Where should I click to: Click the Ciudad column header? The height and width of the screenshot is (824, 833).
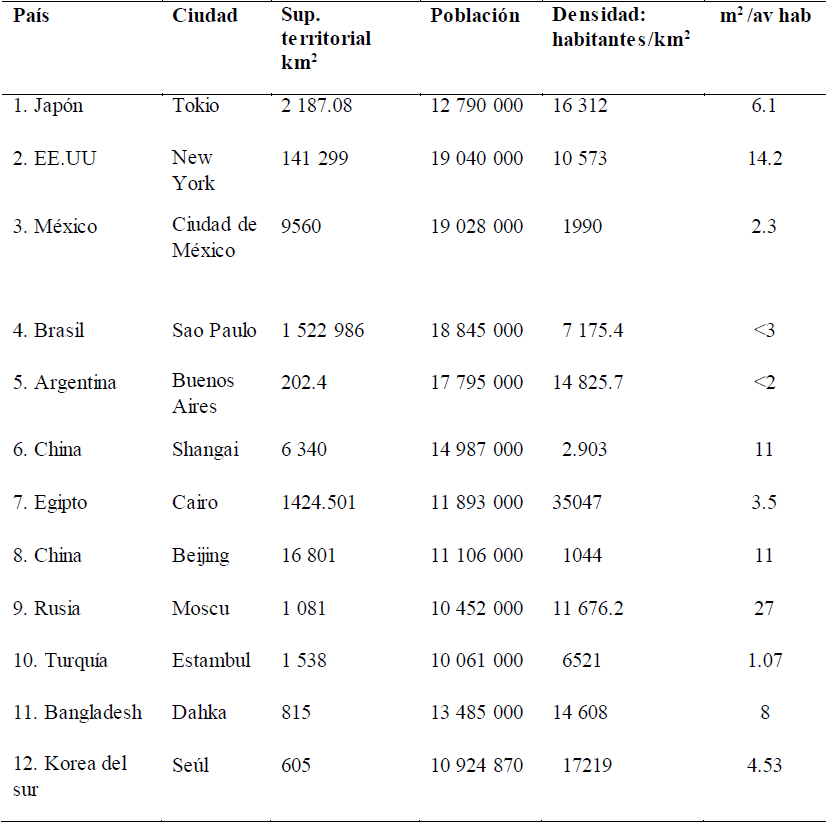(x=205, y=16)
